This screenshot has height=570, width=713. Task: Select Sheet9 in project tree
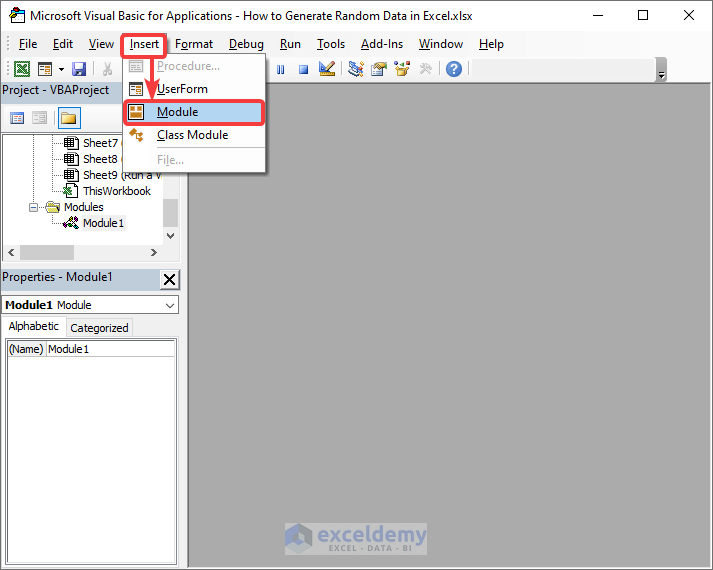121,175
